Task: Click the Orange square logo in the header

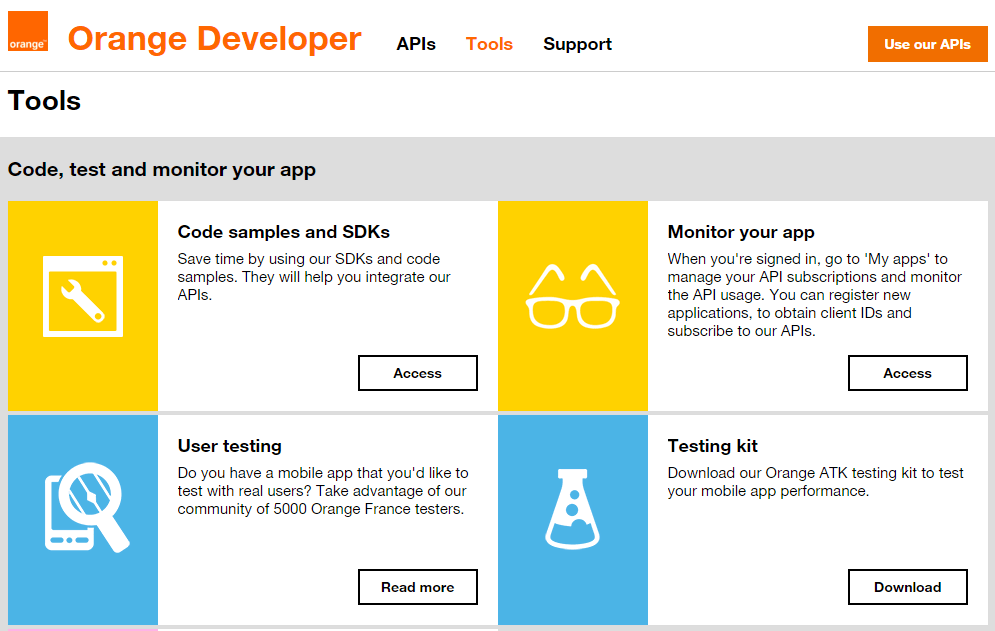Action: point(27,33)
